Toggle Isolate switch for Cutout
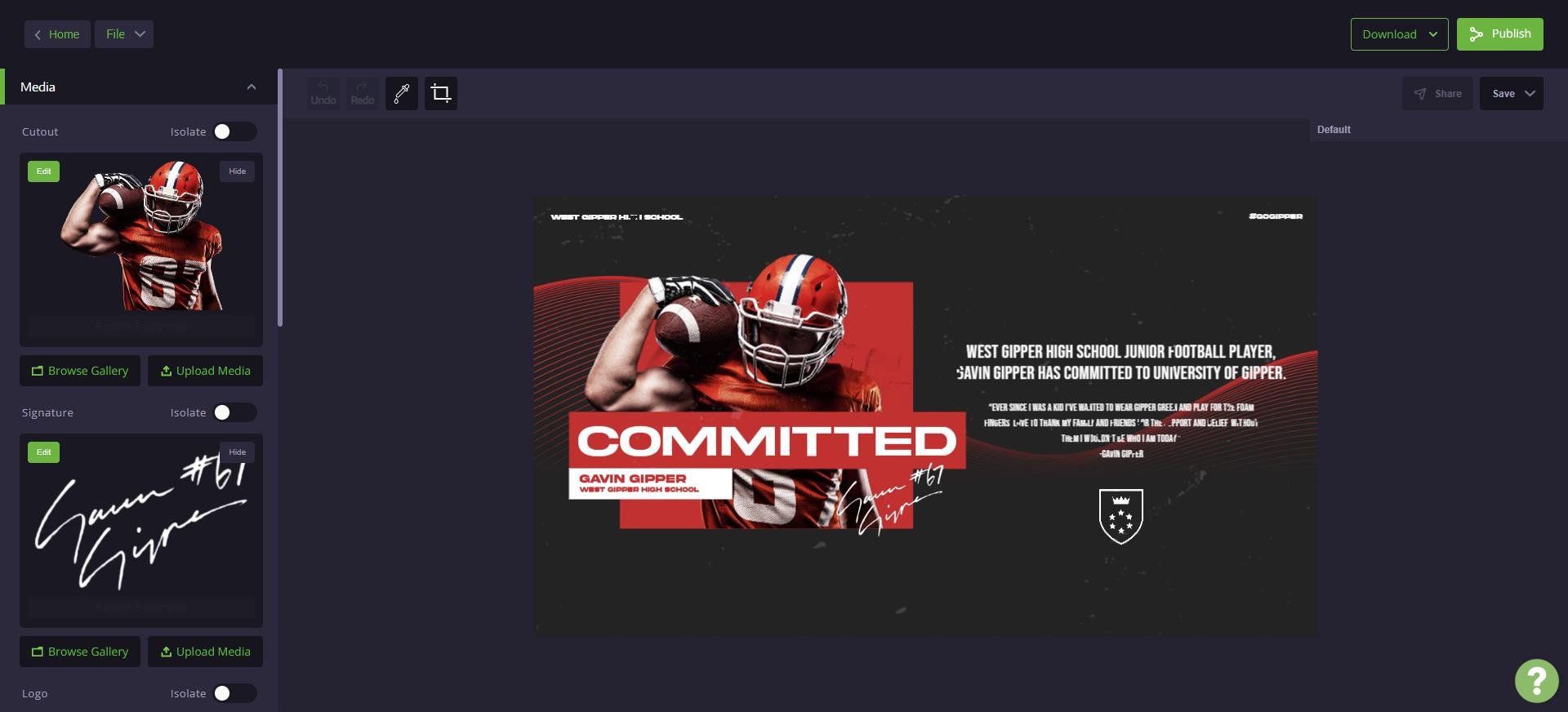 (x=234, y=131)
